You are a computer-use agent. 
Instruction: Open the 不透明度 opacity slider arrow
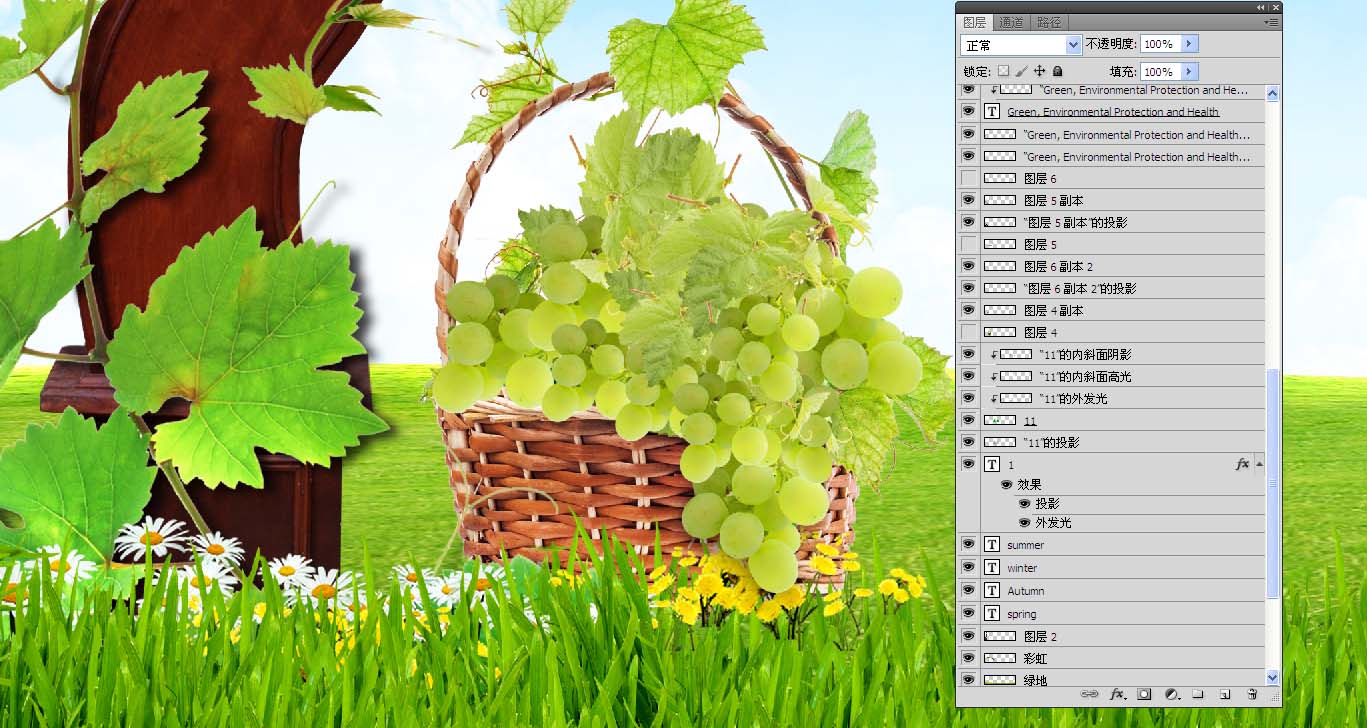coord(1189,44)
